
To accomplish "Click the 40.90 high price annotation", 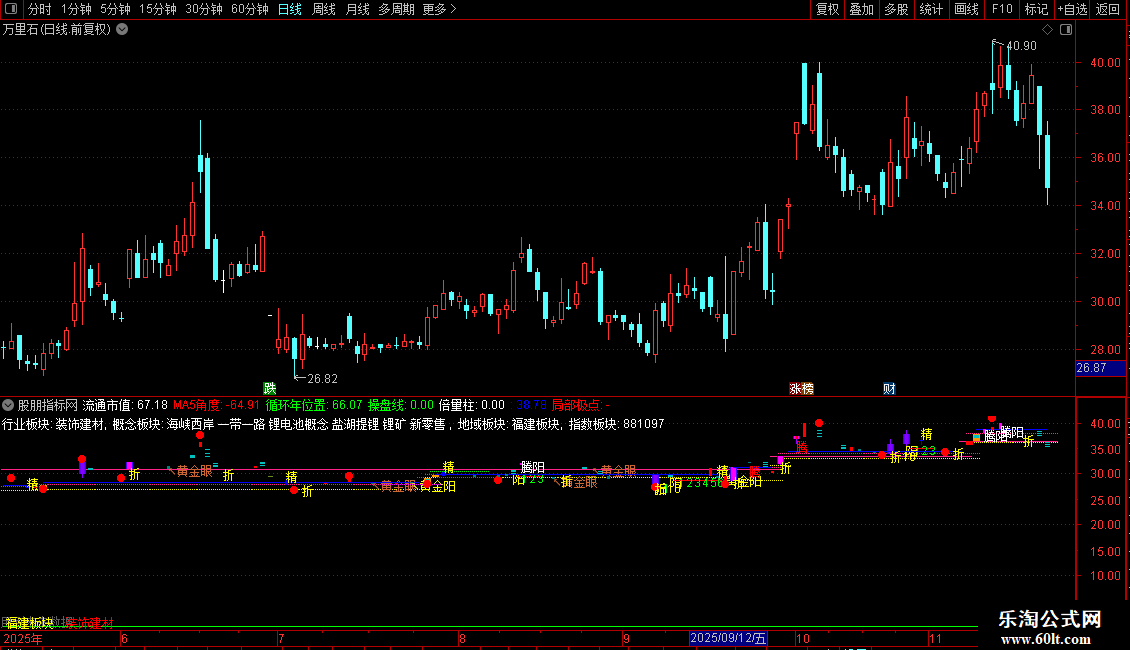I will (1021, 46).
